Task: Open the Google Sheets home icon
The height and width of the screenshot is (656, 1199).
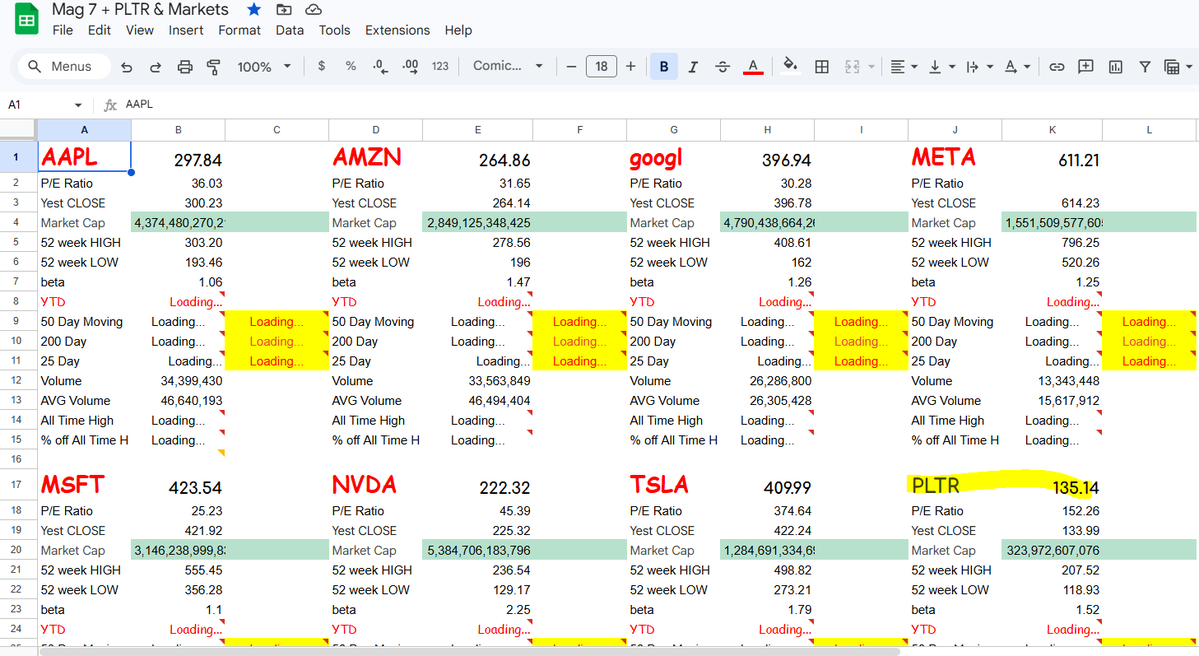Action: 27,19
